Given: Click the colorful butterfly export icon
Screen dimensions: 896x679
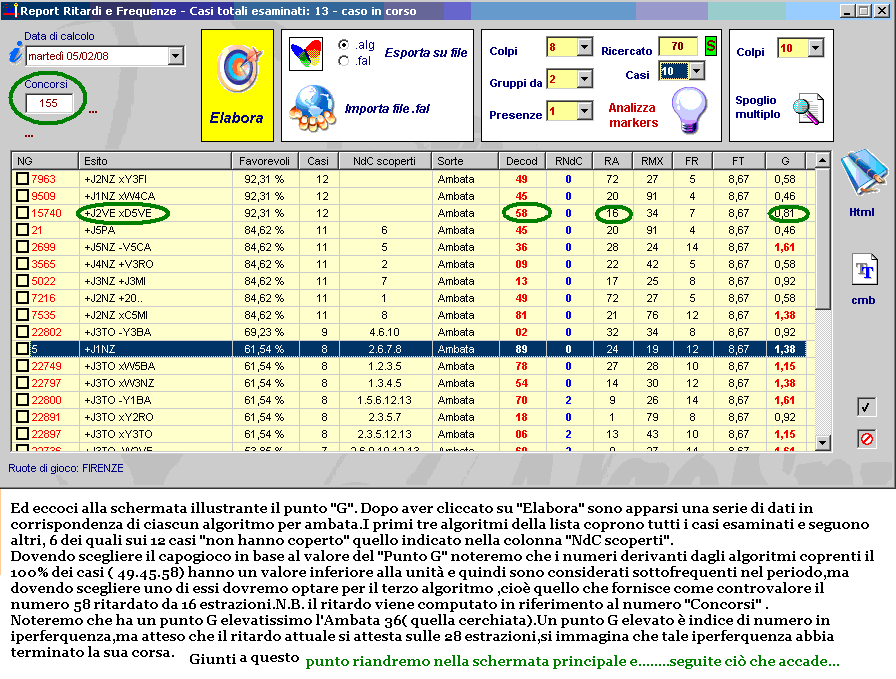Looking at the screenshot, I should click(x=306, y=54).
